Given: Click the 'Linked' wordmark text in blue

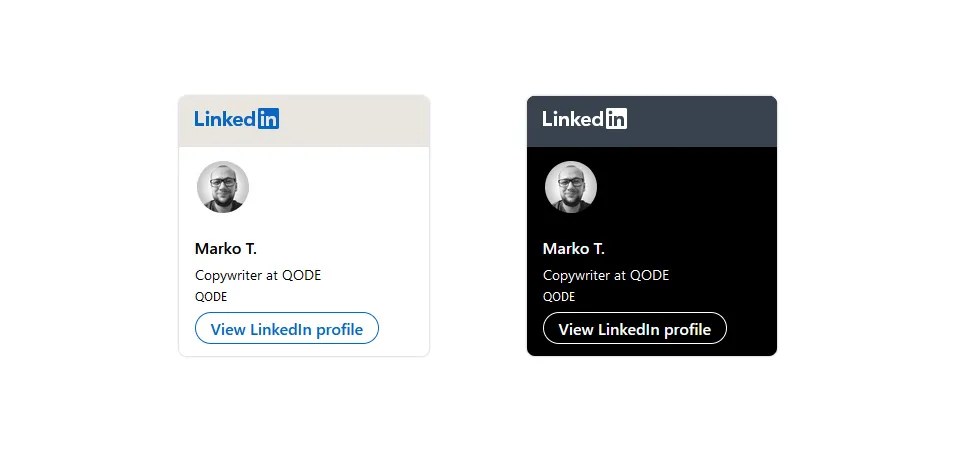Looking at the screenshot, I should [225, 119].
